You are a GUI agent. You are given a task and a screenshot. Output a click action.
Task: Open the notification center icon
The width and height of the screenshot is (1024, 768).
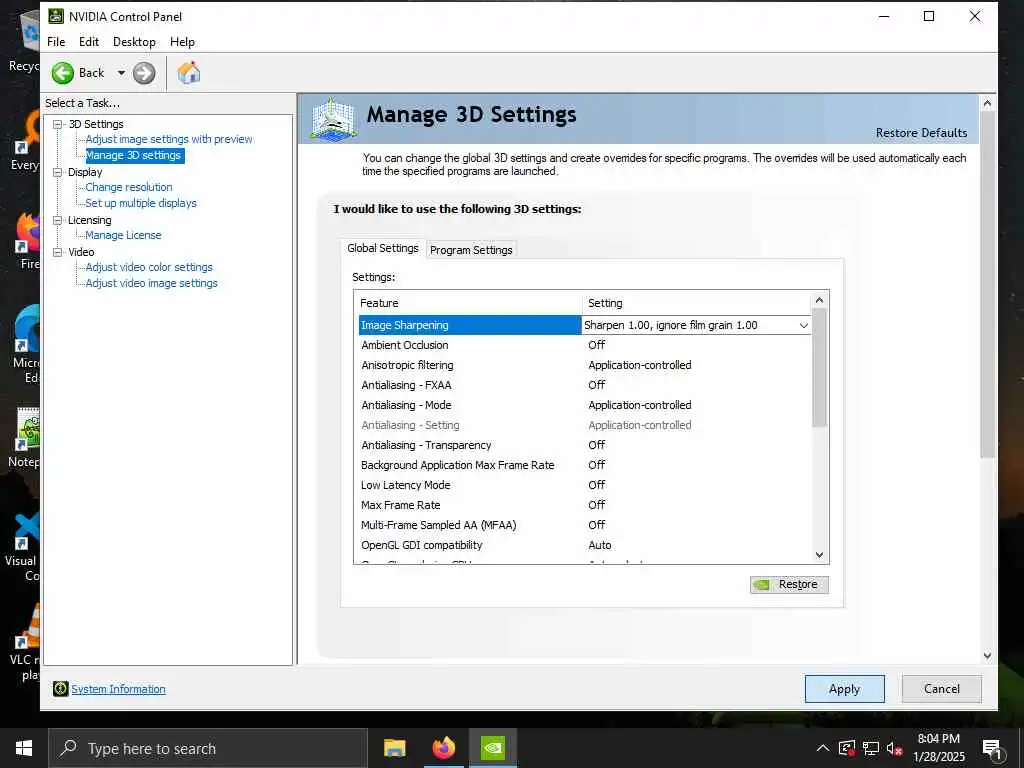[x=992, y=749]
